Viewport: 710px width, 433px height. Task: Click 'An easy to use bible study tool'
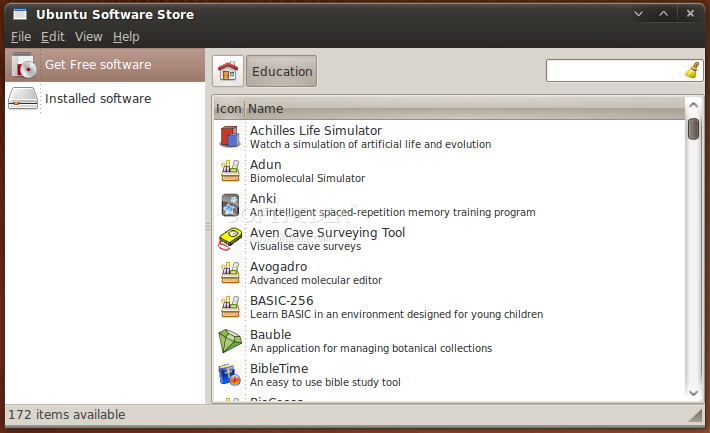pyautogui.click(x=325, y=383)
